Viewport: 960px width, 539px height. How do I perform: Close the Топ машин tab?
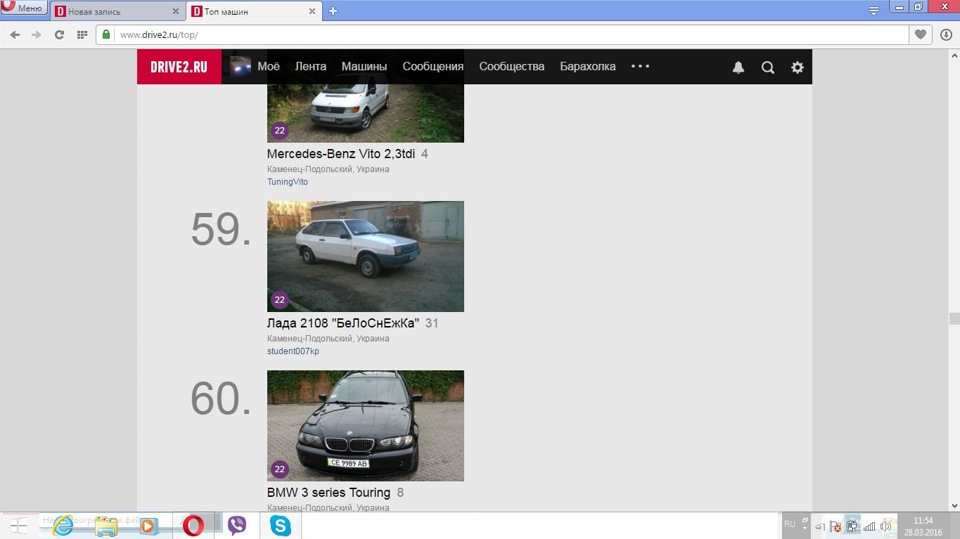tap(312, 11)
